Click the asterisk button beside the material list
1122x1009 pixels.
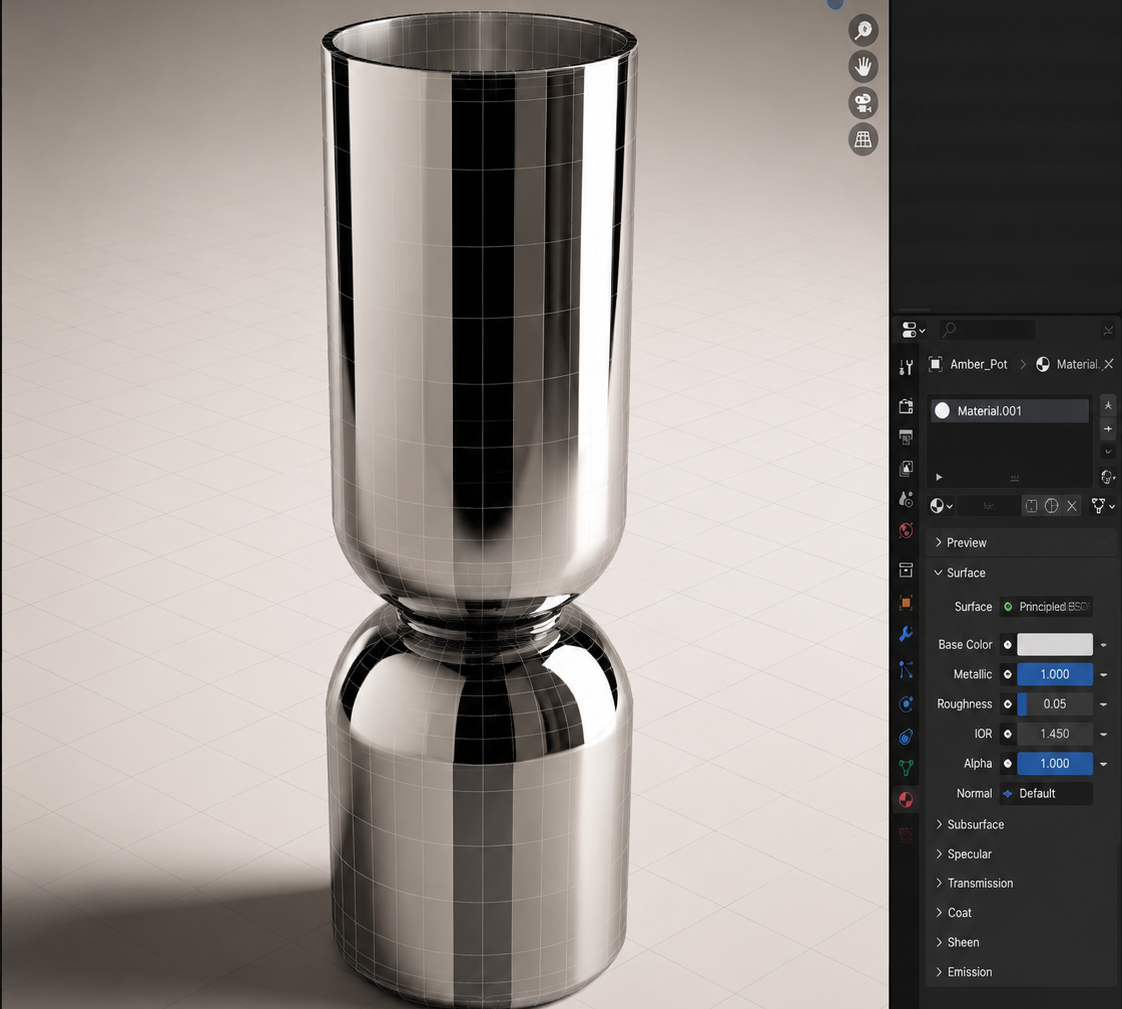(1108, 406)
